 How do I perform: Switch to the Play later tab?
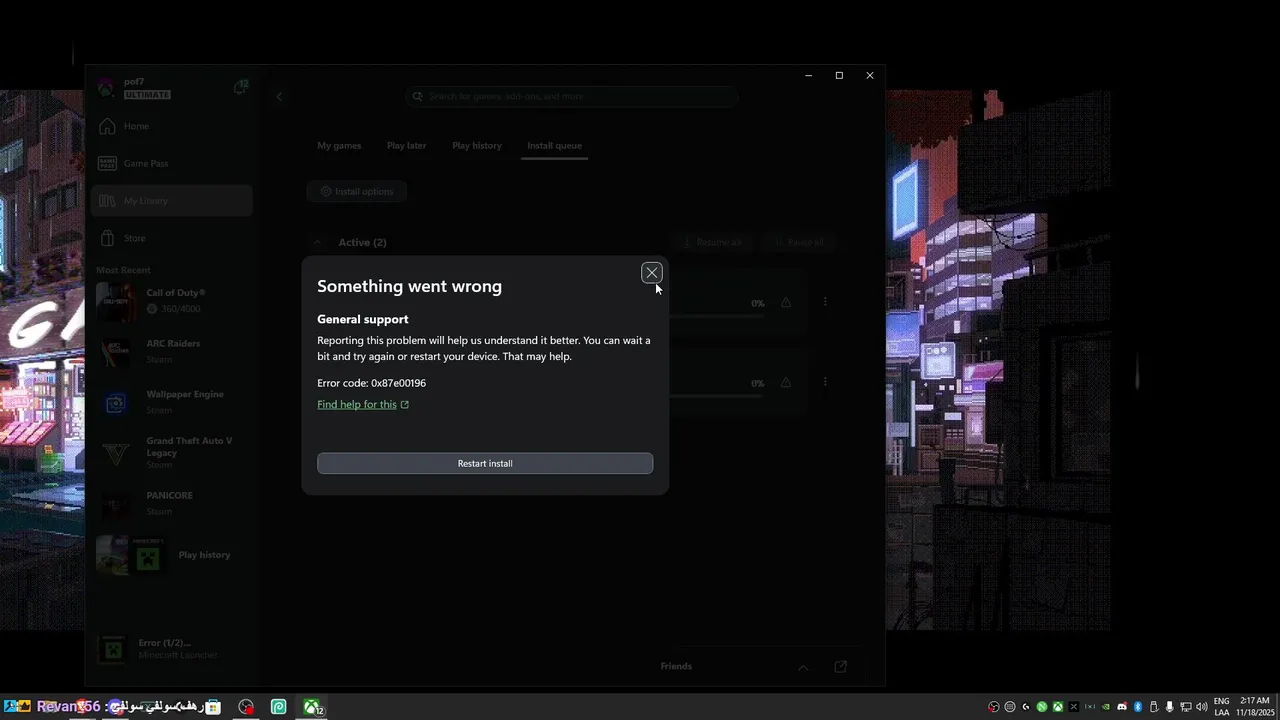(x=406, y=145)
